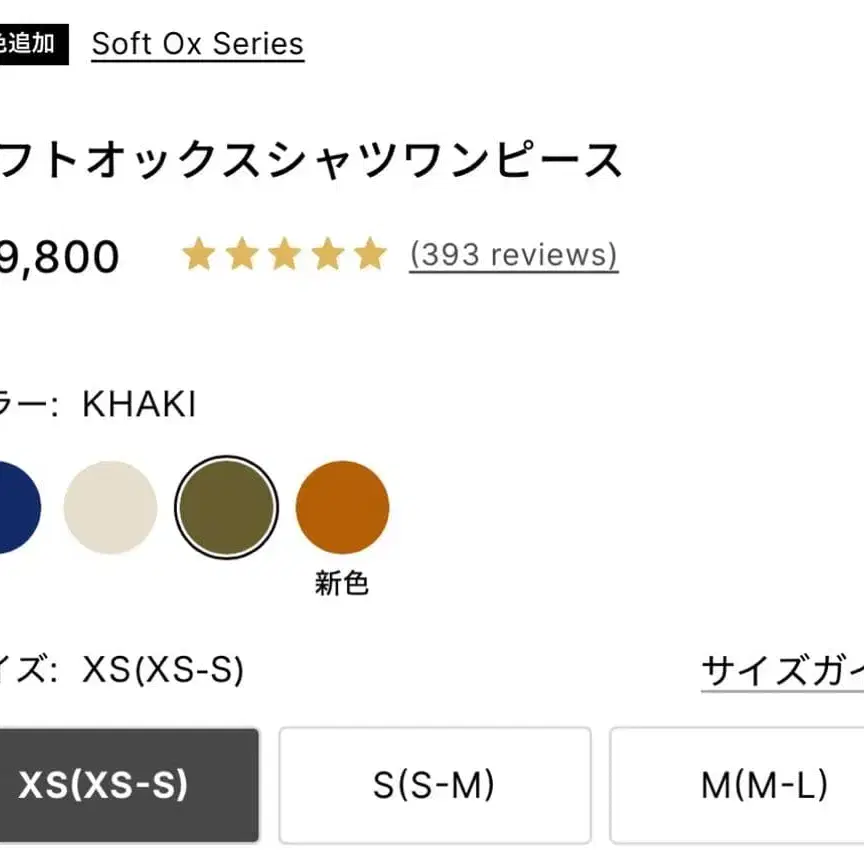The image size is (864, 864).
Task: Select size S(S-M) button
Action: coord(434,785)
